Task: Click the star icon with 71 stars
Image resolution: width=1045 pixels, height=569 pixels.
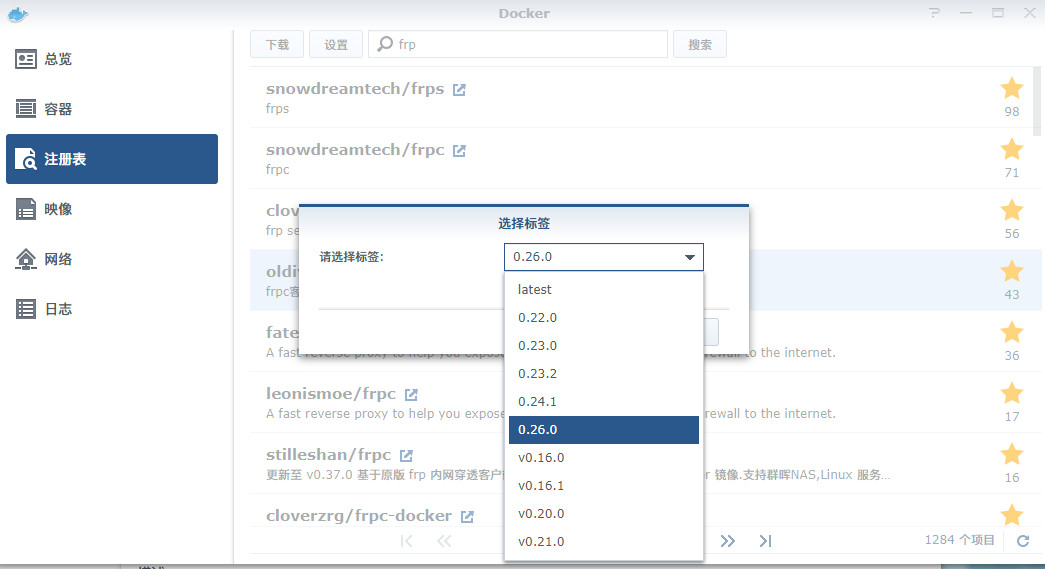Action: [x=1012, y=149]
